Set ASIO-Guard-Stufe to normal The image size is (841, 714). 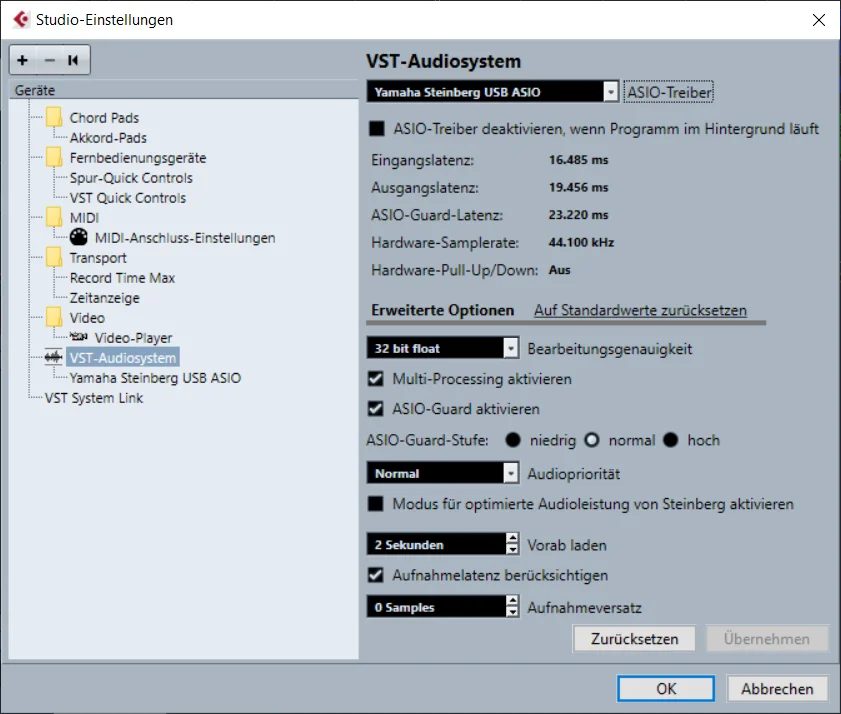click(x=592, y=440)
